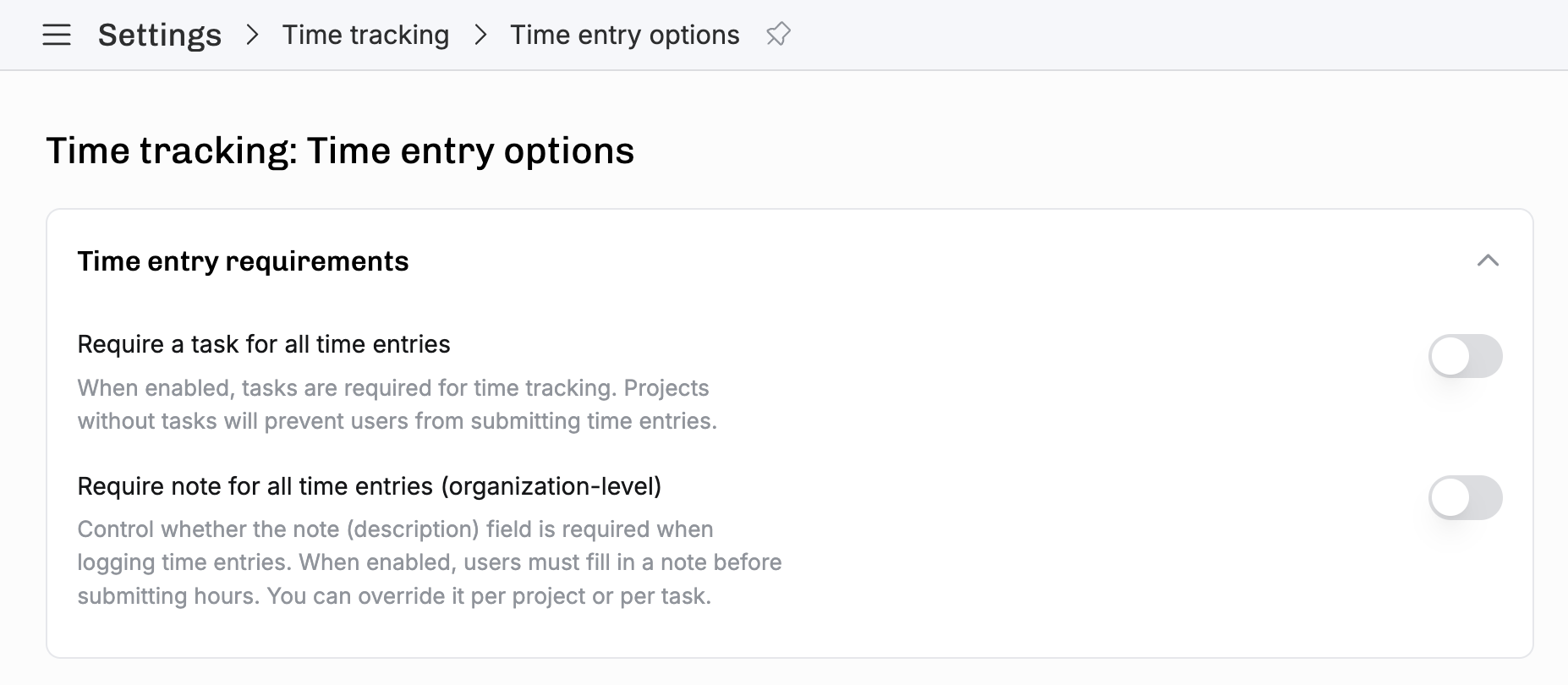
Task: Click the task requirement description text
Action: [397, 404]
